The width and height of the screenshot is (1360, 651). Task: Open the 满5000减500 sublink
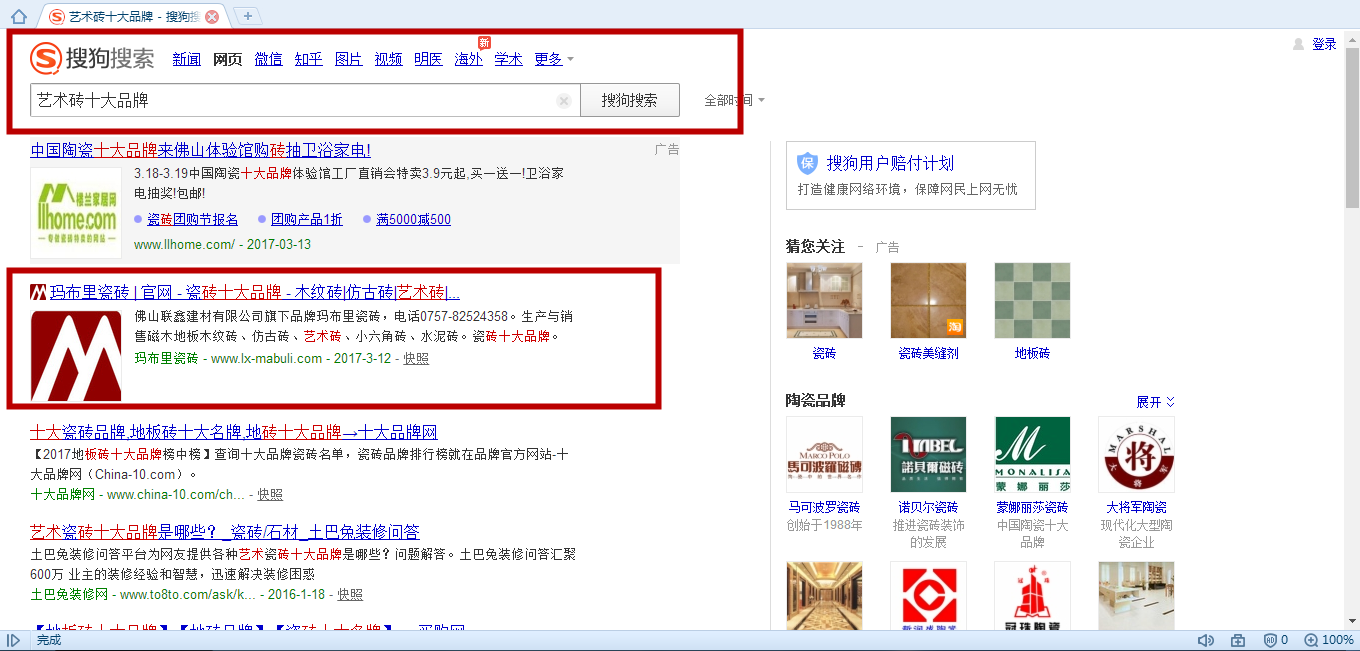click(413, 219)
